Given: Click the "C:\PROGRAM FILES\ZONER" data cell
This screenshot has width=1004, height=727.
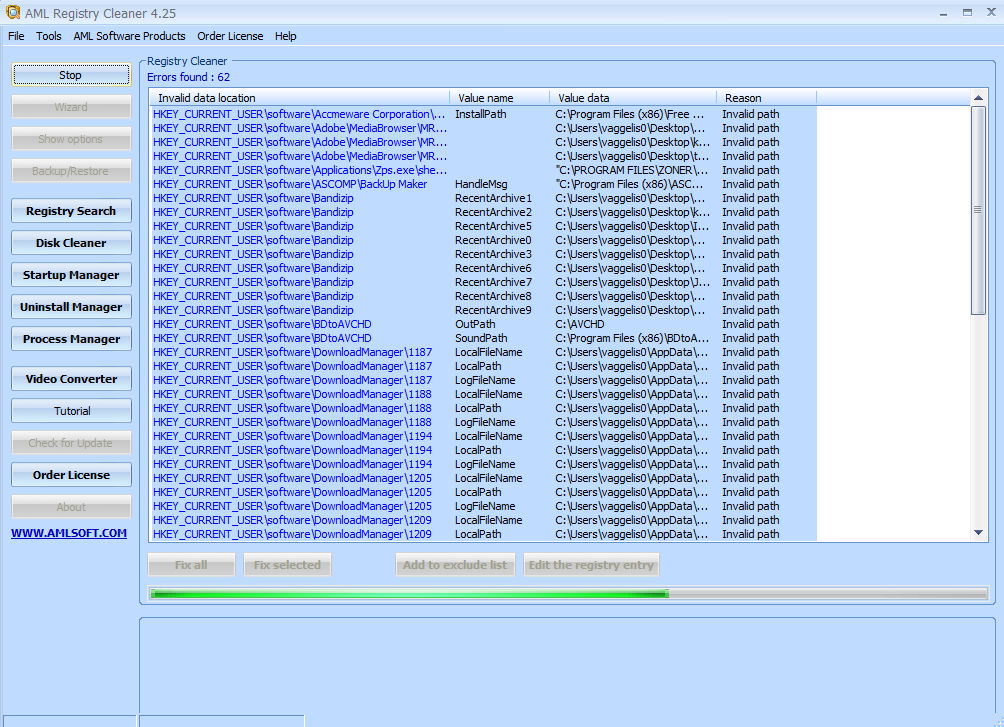Looking at the screenshot, I should click(x=631, y=170).
